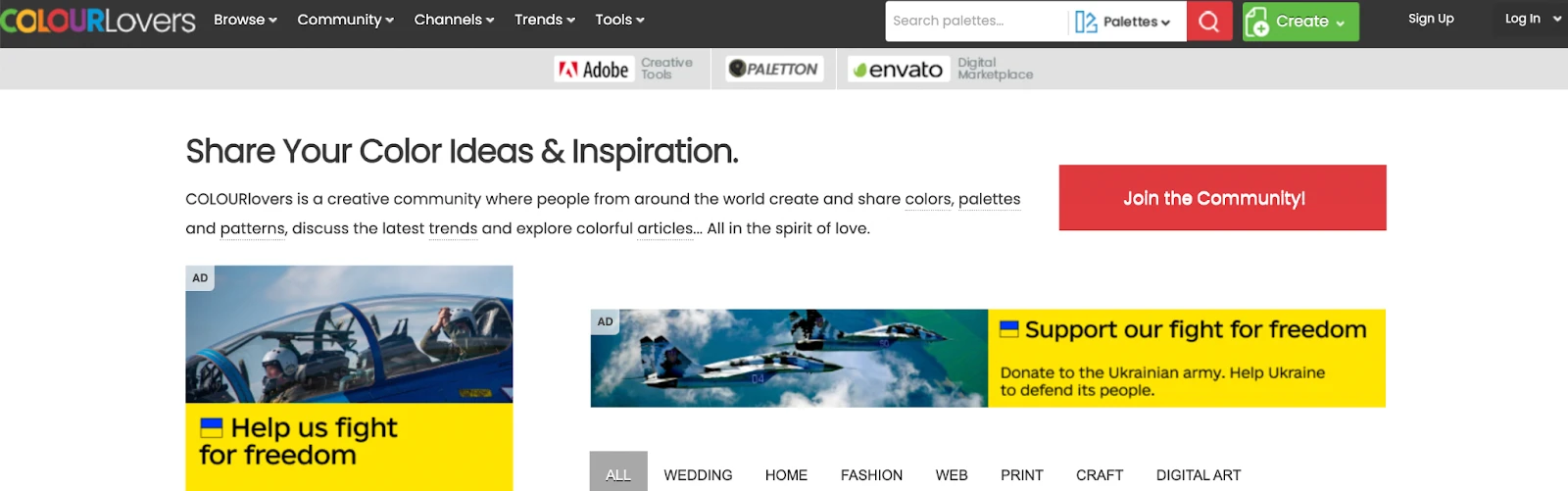Follow the patterns link in the description
Screen dimensions: 1568x491
click(x=252, y=228)
